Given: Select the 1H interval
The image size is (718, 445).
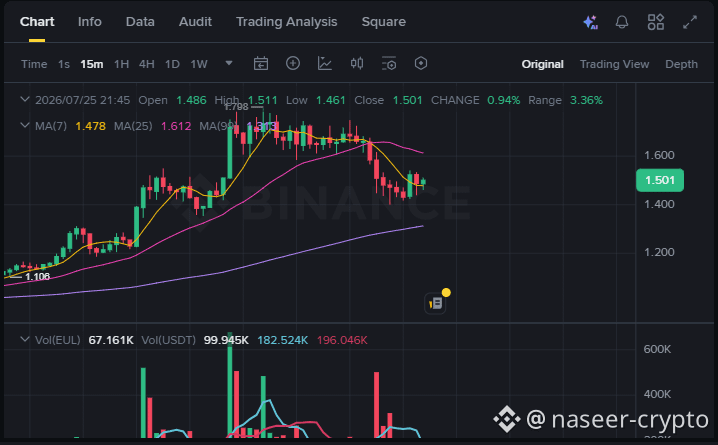Looking at the screenshot, I should (x=121, y=64).
